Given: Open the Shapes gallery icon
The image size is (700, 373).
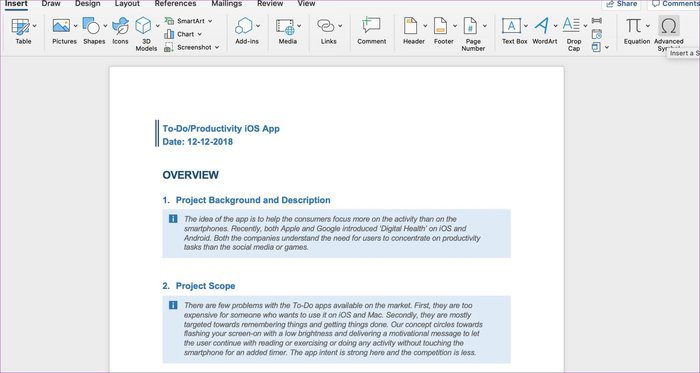Looking at the screenshot, I should click(x=92, y=26).
